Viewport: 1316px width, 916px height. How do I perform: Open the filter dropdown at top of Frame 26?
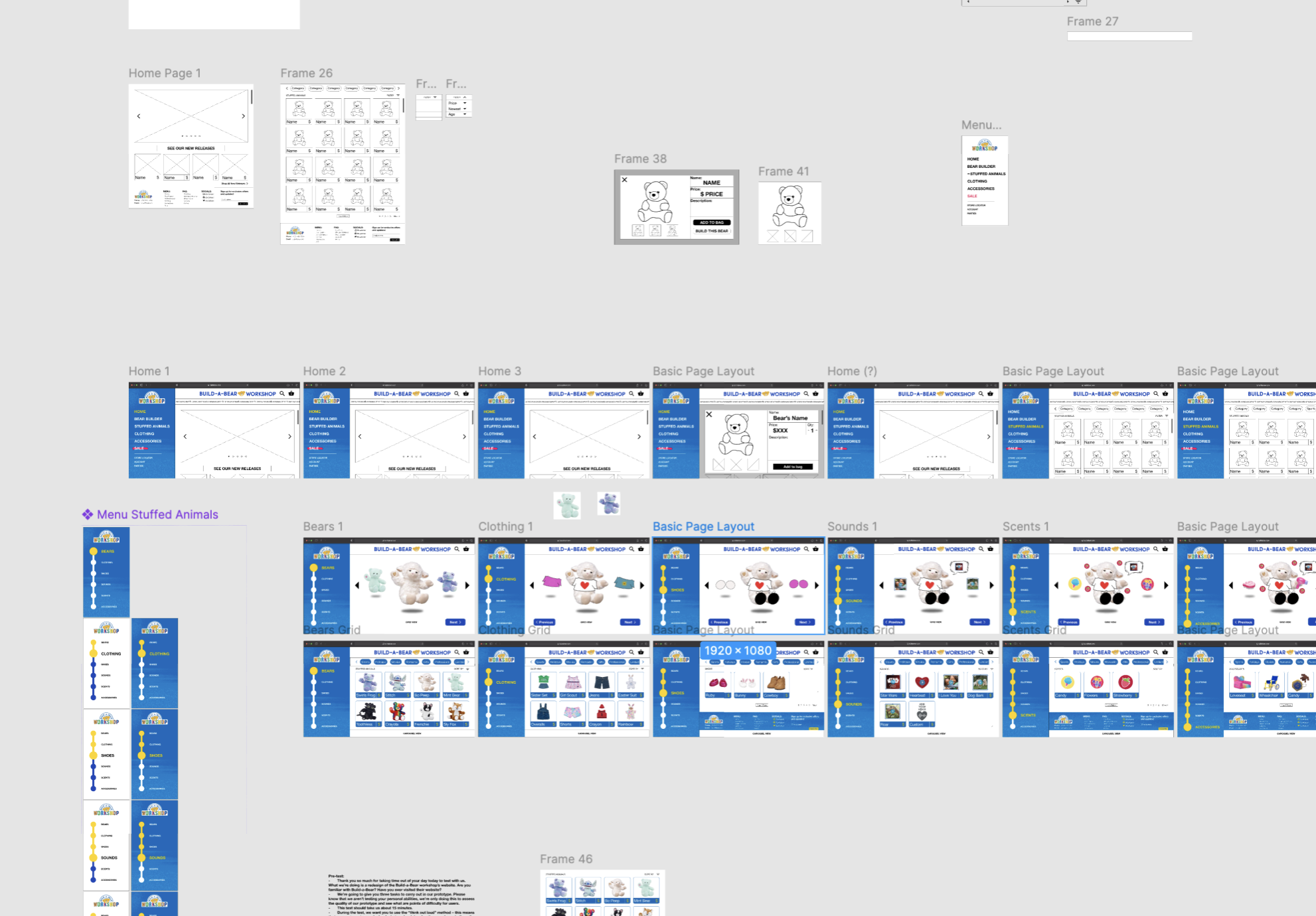click(398, 96)
